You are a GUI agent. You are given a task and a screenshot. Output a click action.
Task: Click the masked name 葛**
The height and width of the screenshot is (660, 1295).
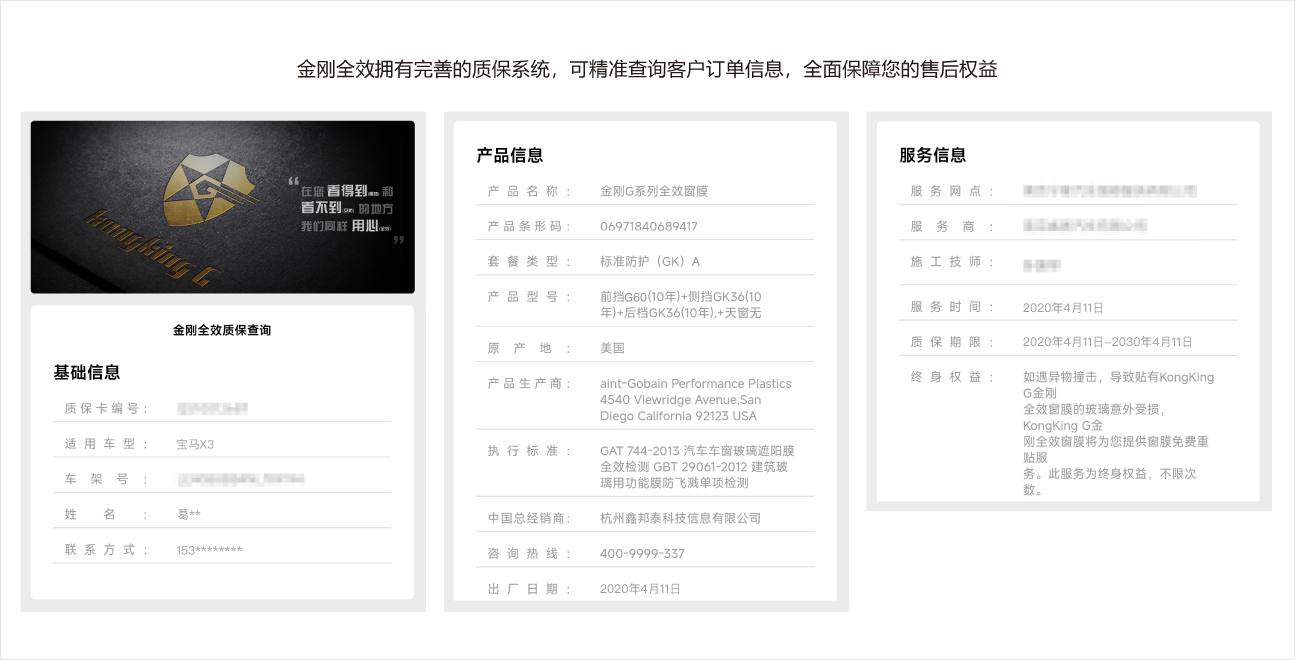click(x=189, y=514)
